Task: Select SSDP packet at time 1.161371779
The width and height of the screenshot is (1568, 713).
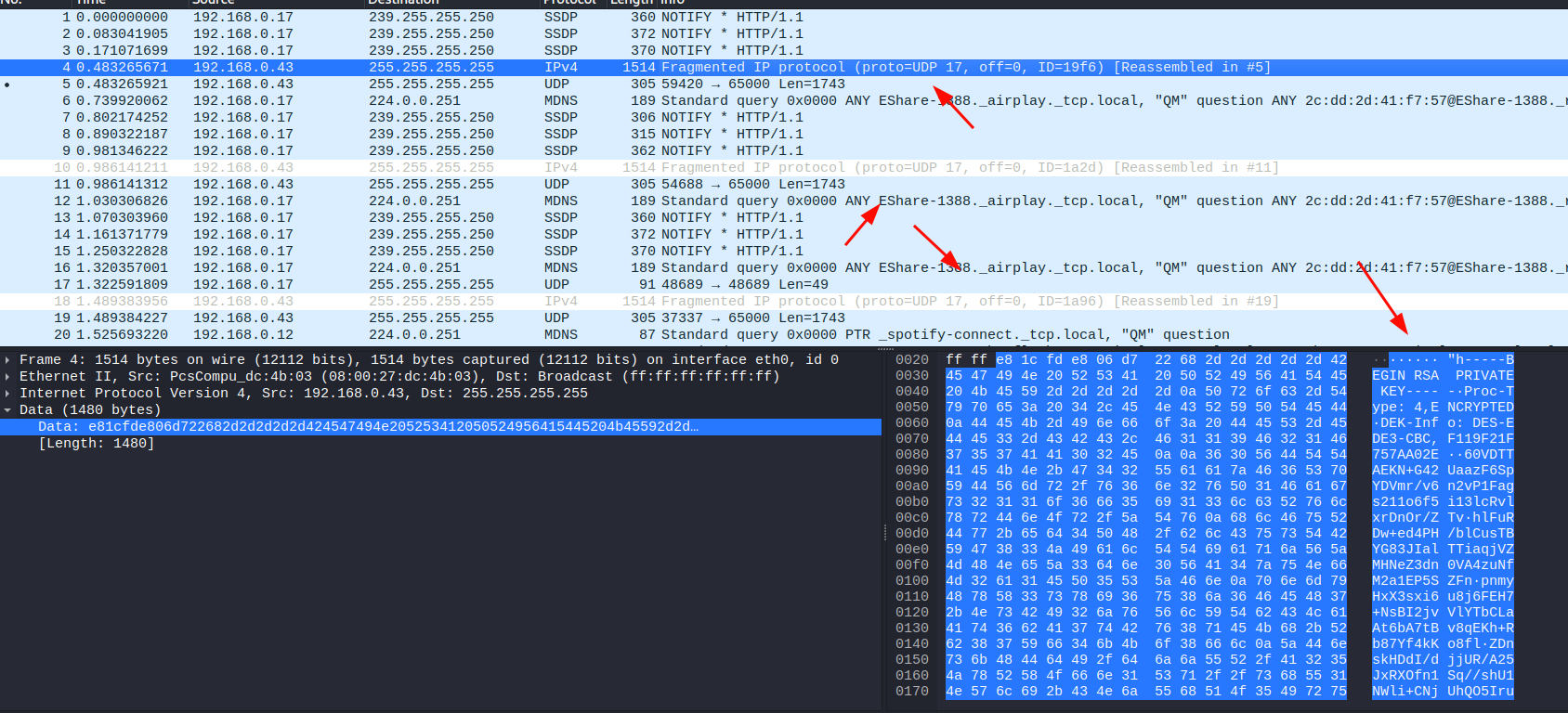Action: coord(784,234)
